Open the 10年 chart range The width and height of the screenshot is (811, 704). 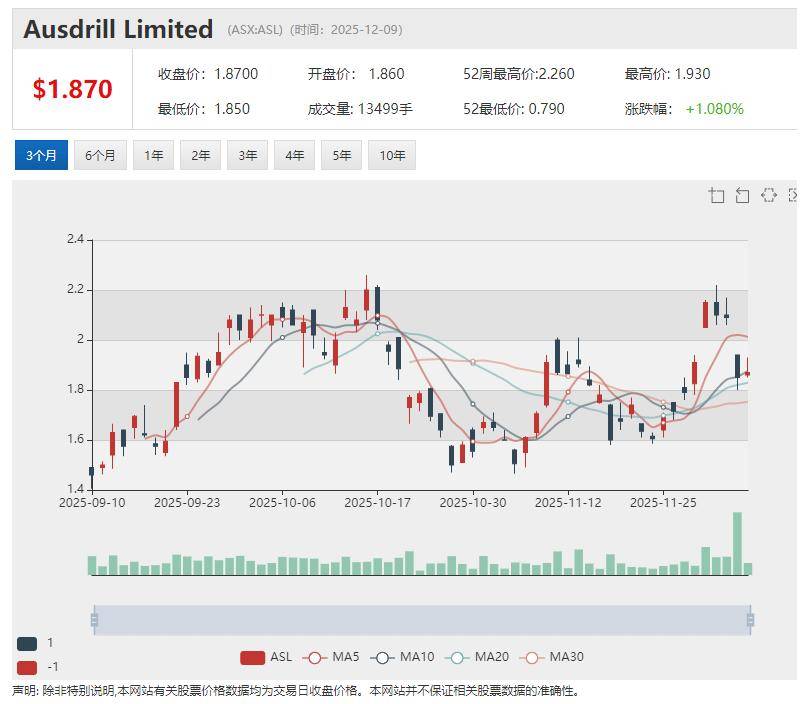392,155
